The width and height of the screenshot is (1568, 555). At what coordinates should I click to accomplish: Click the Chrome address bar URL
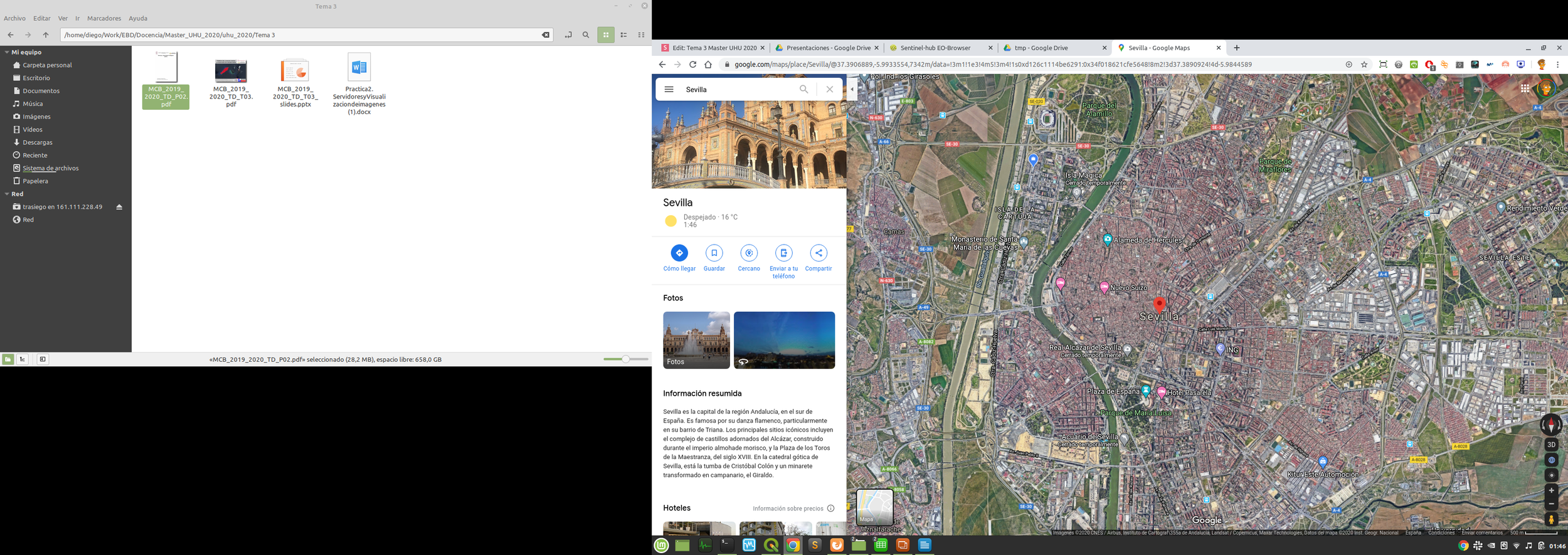tap(993, 65)
